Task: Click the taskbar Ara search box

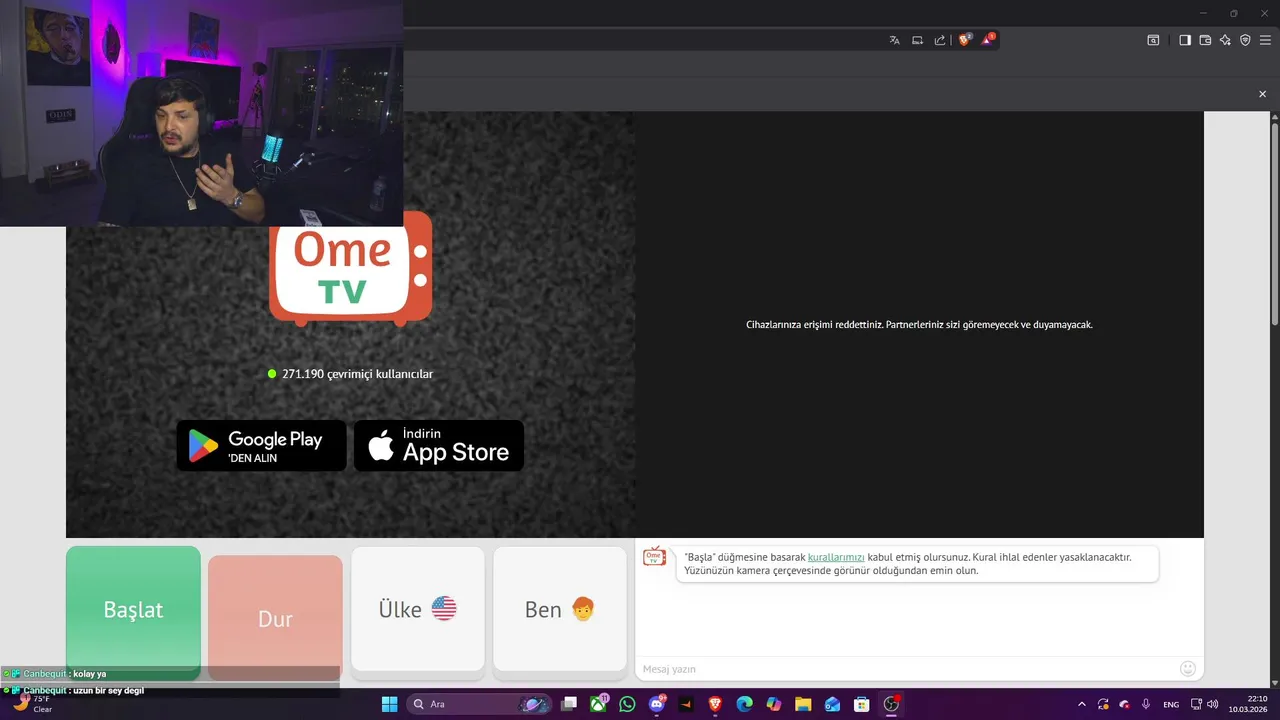Action: click(x=480, y=704)
